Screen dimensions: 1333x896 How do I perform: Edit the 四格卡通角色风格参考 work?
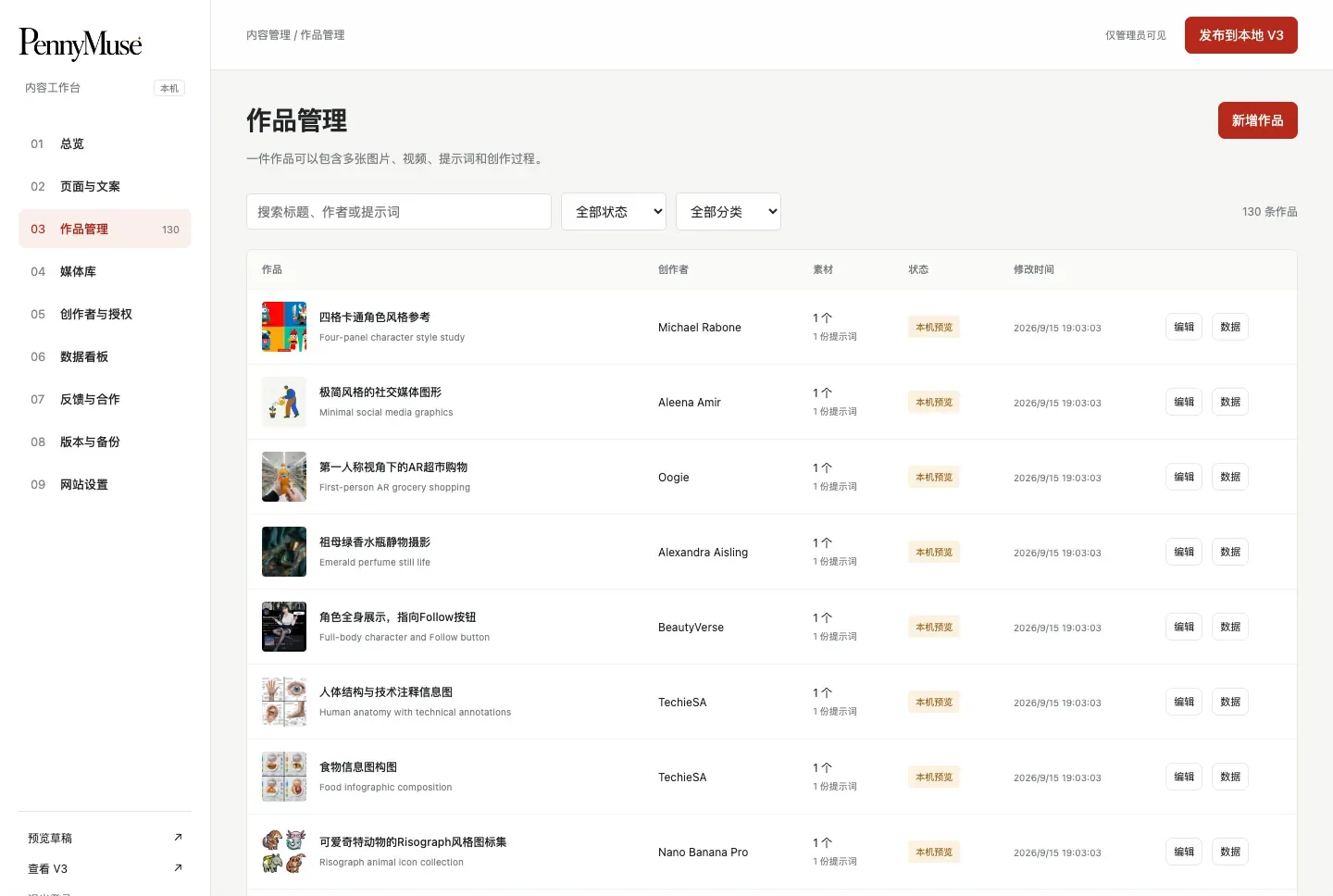coord(1184,327)
